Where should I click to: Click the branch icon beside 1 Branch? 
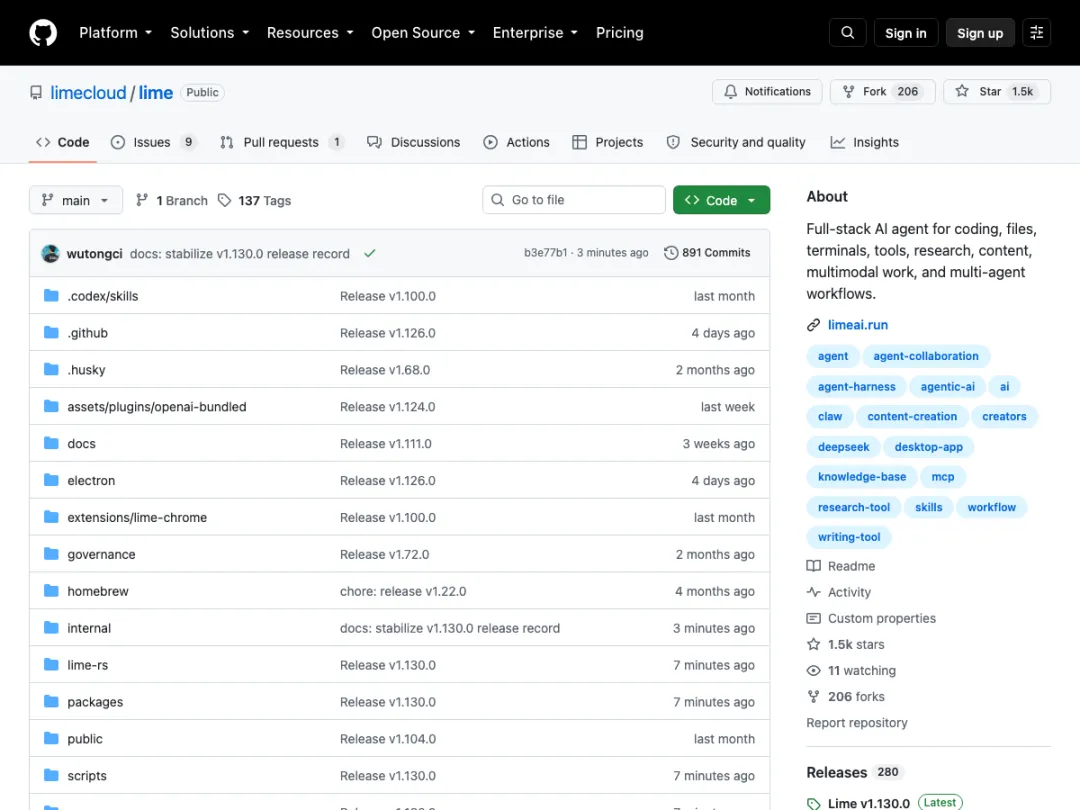pos(142,200)
